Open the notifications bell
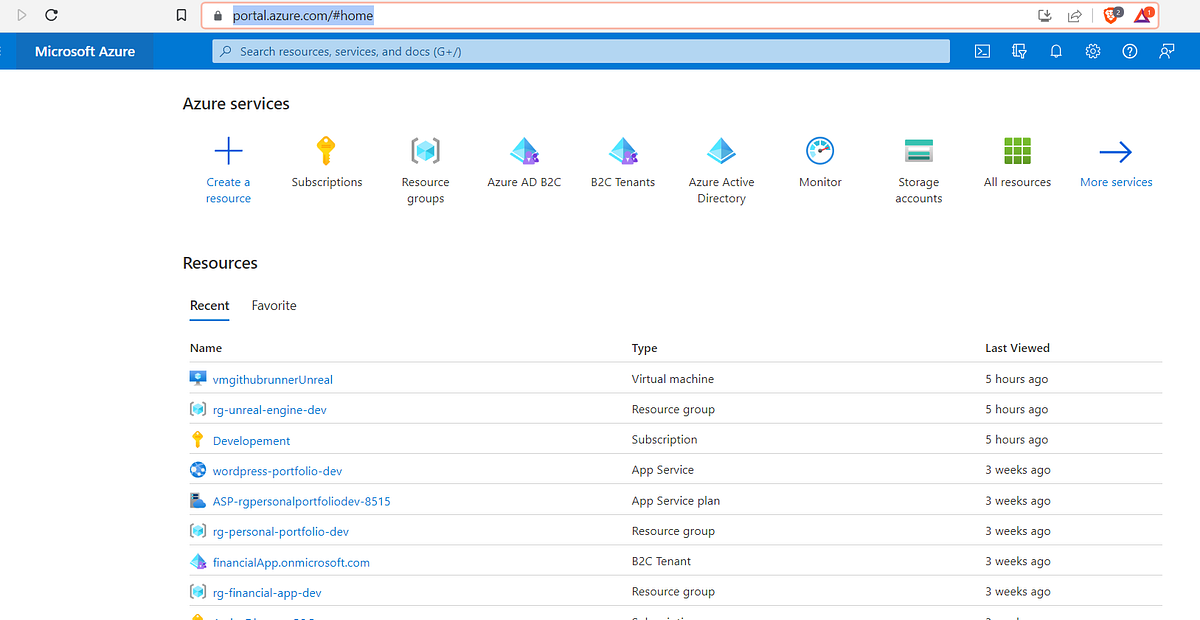Screen dimensions: 1200x620 pyautogui.click(x=1056, y=51)
